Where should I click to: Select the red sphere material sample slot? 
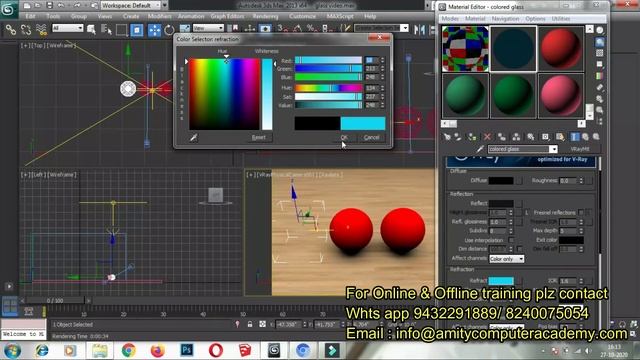click(561, 49)
